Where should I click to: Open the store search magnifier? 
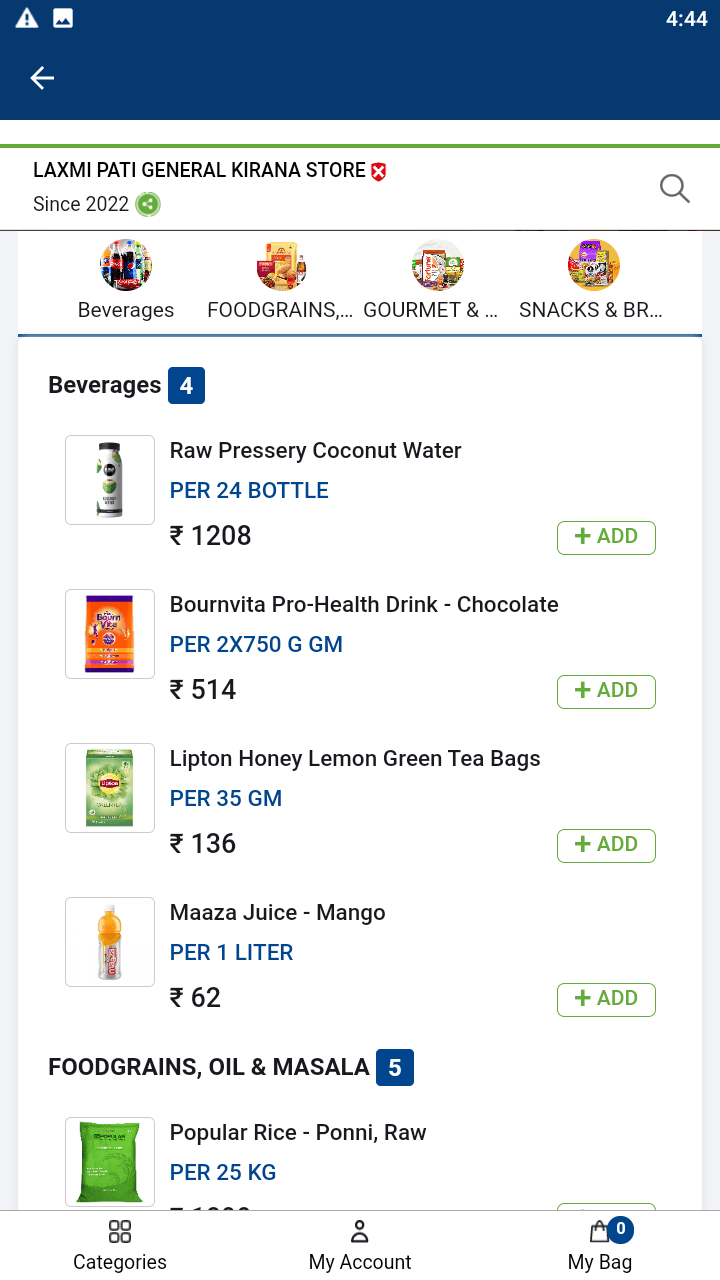coord(675,188)
